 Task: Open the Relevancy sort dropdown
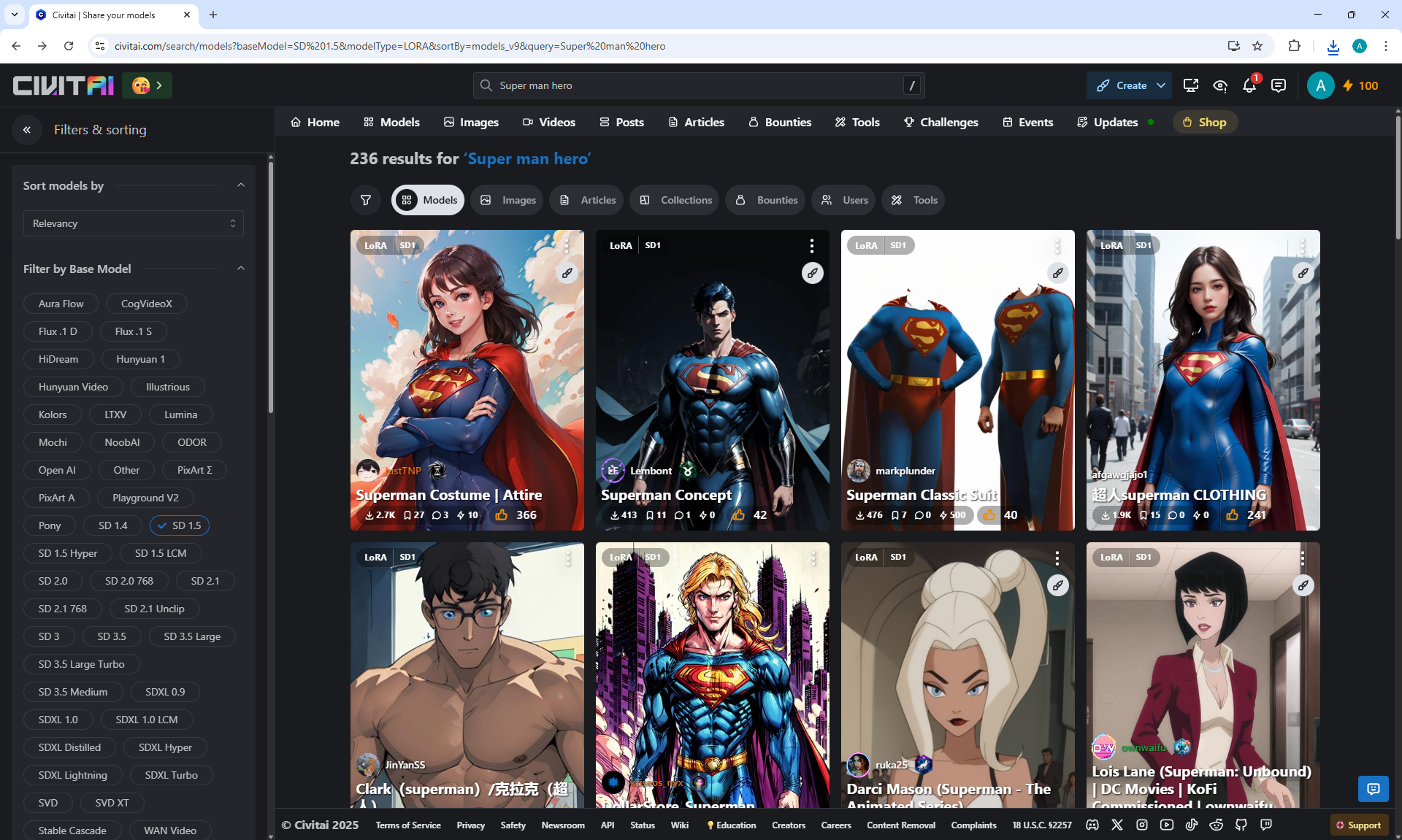pos(133,223)
